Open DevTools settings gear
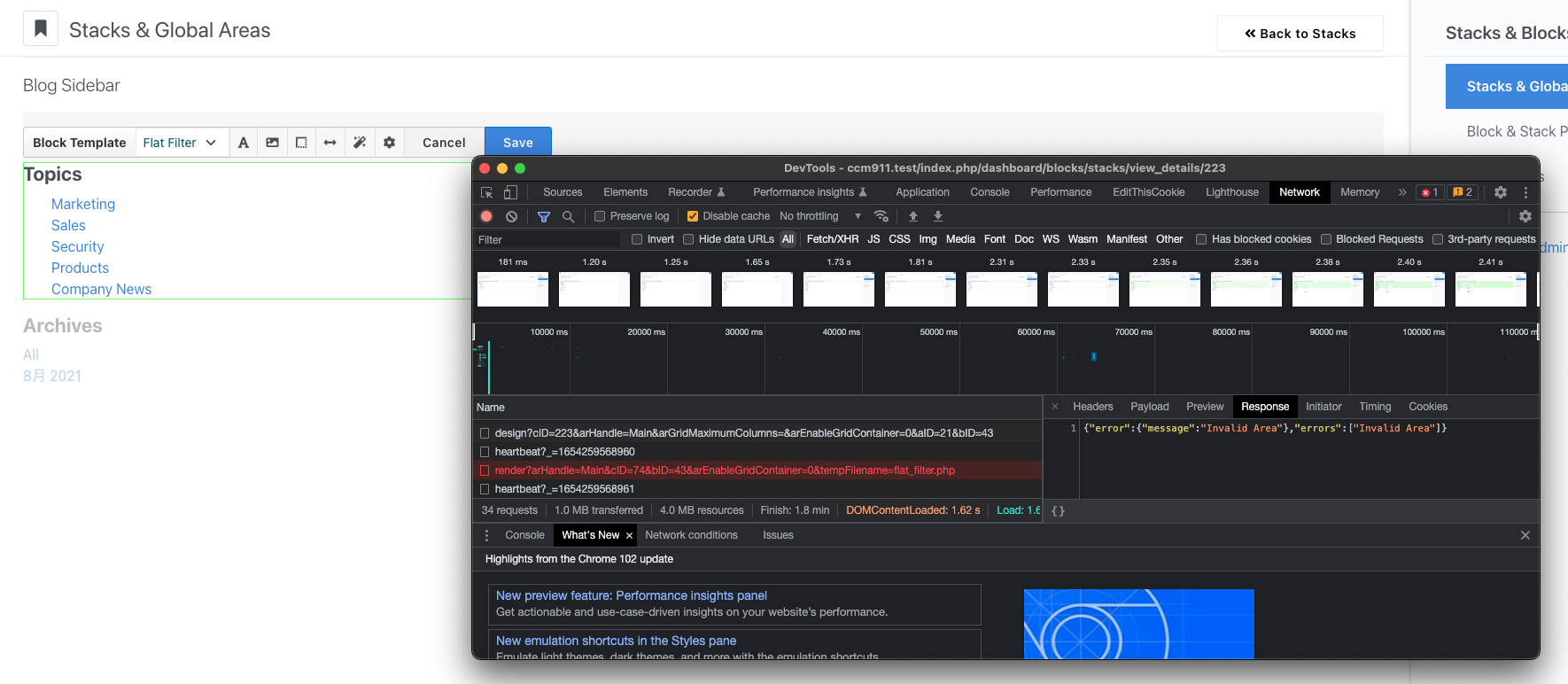 (x=1501, y=192)
